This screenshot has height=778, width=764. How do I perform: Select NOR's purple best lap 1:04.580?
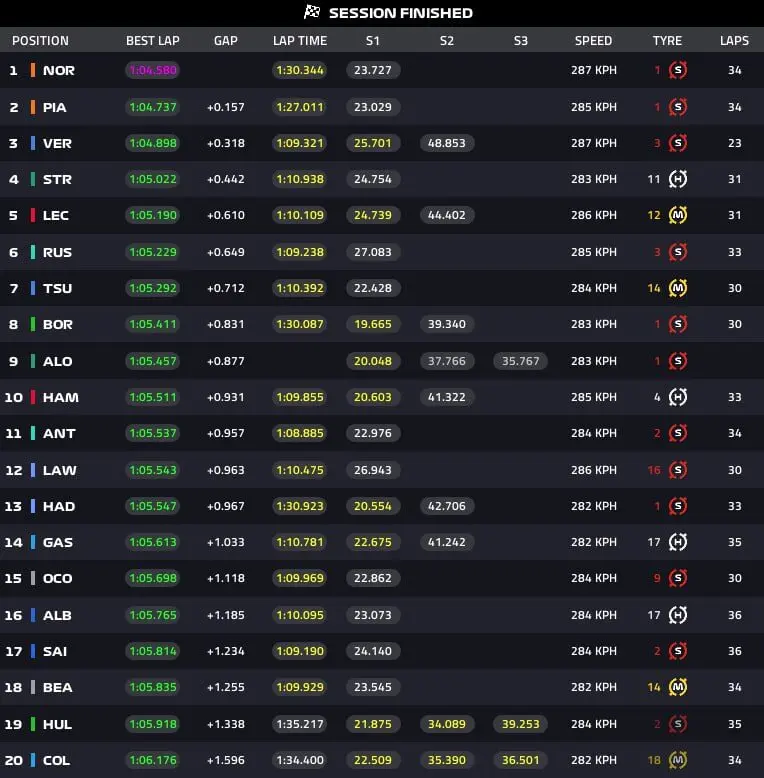pyautogui.click(x=153, y=70)
